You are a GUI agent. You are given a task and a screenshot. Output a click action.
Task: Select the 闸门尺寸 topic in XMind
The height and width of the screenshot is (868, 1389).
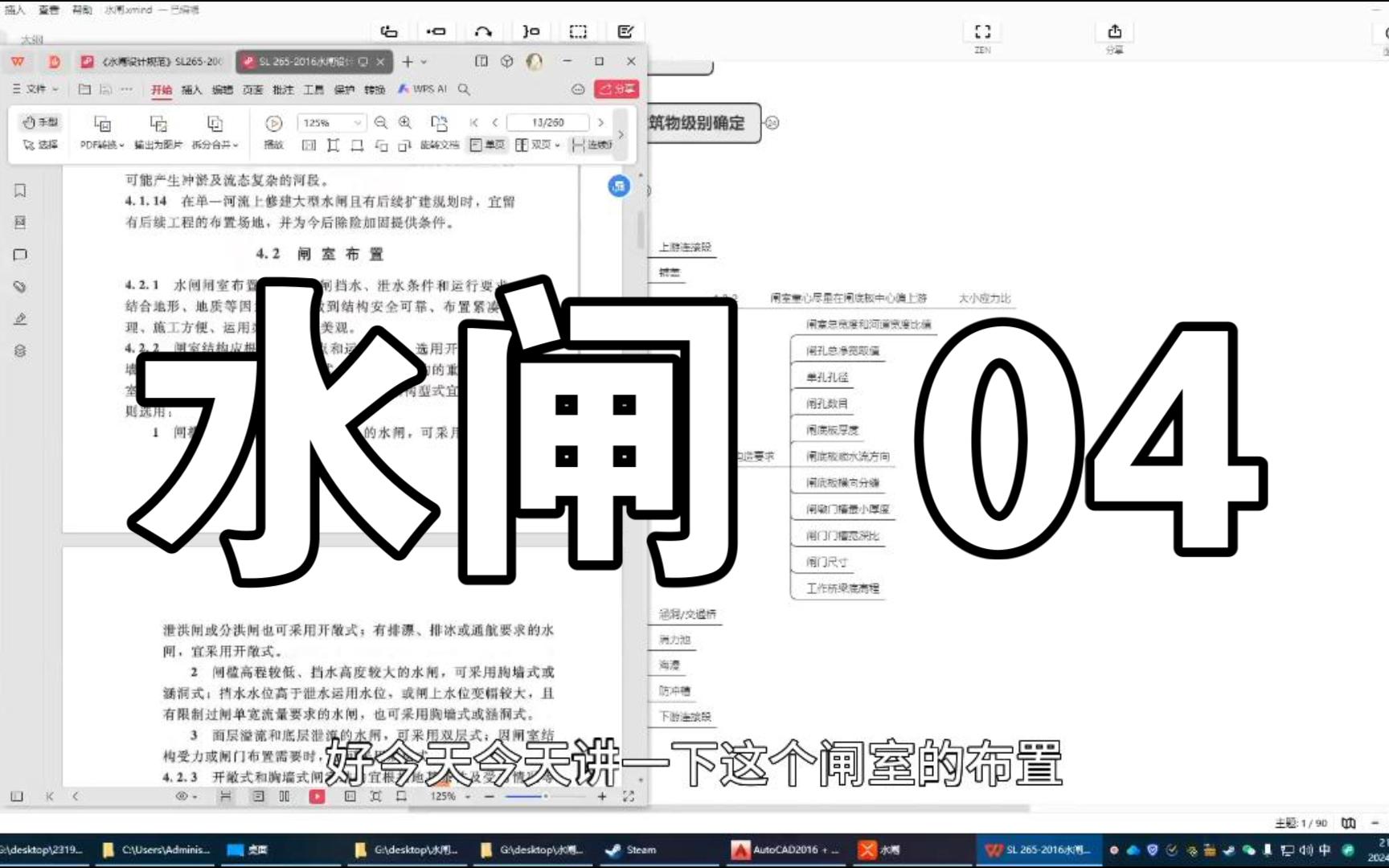pos(826,563)
